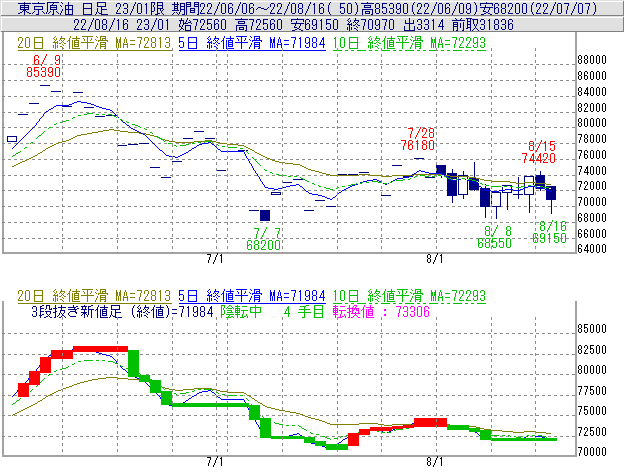Click the 3段抜き新値足 (終値)=71984 label
Screen dimensions: 624x475
pyautogui.click(x=123, y=311)
